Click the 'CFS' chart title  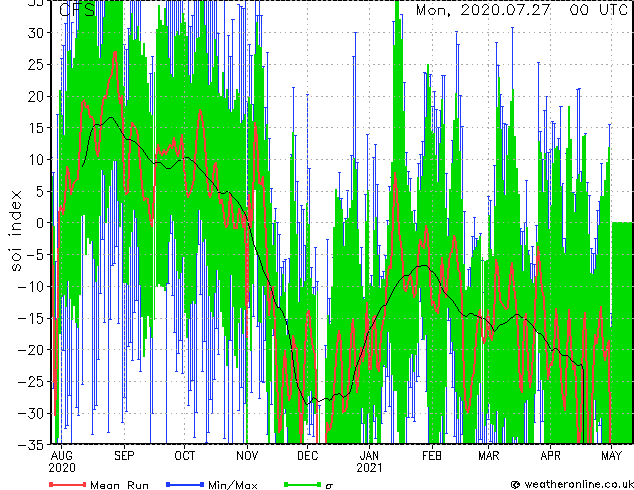(77, 10)
